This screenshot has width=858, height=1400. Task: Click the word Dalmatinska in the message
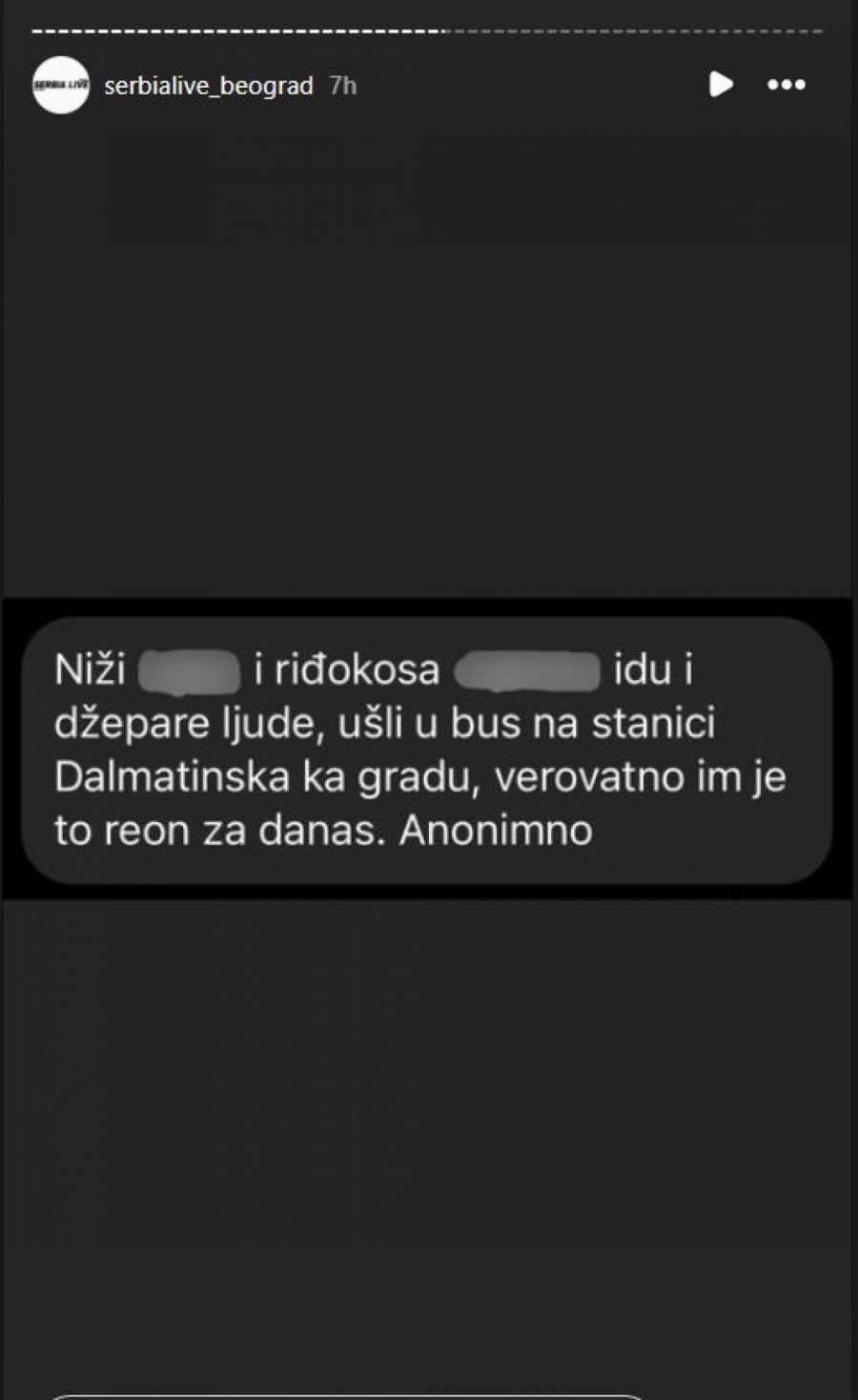(x=172, y=777)
